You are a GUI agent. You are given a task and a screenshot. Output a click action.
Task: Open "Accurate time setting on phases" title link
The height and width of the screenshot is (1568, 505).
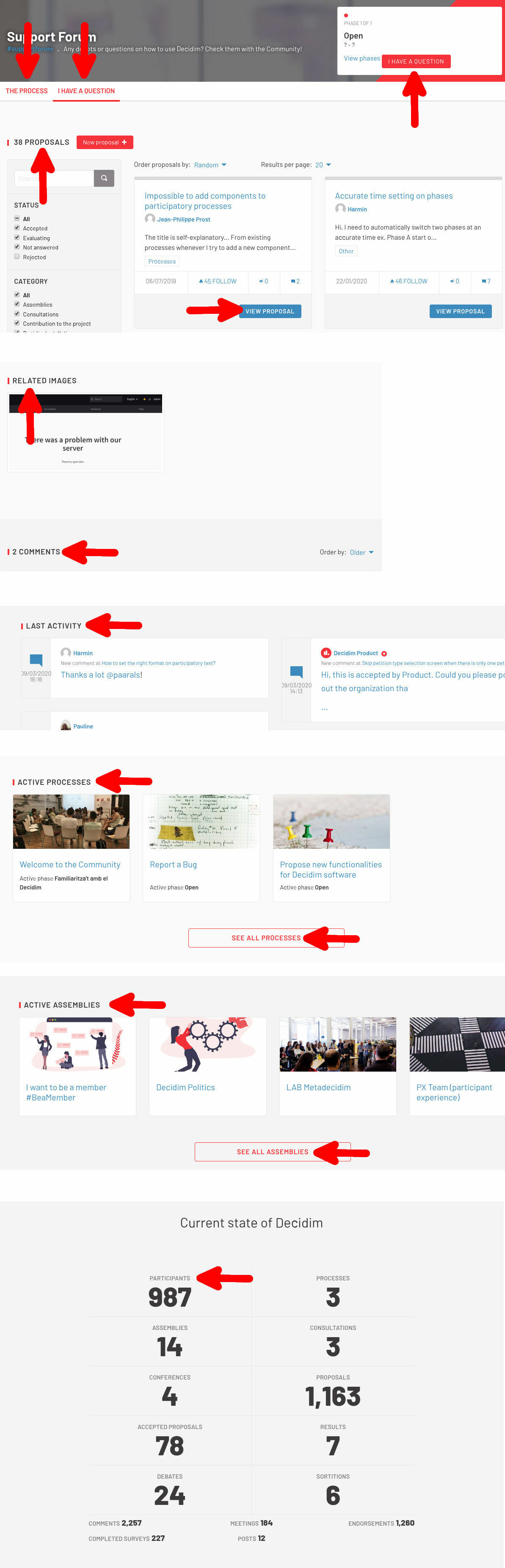(394, 196)
